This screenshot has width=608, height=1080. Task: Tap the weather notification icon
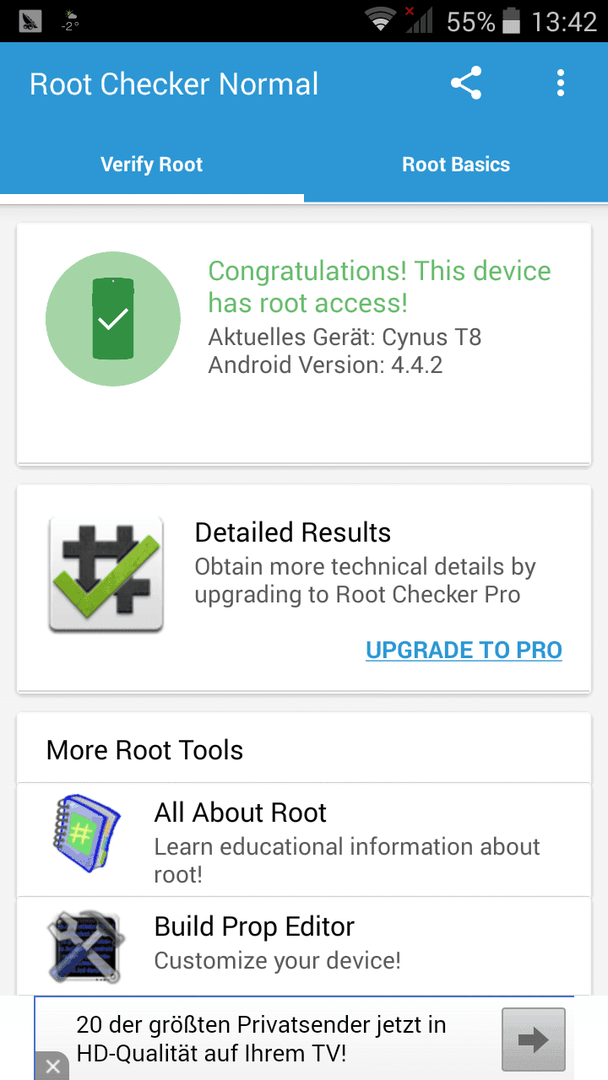click(x=71, y=21)
